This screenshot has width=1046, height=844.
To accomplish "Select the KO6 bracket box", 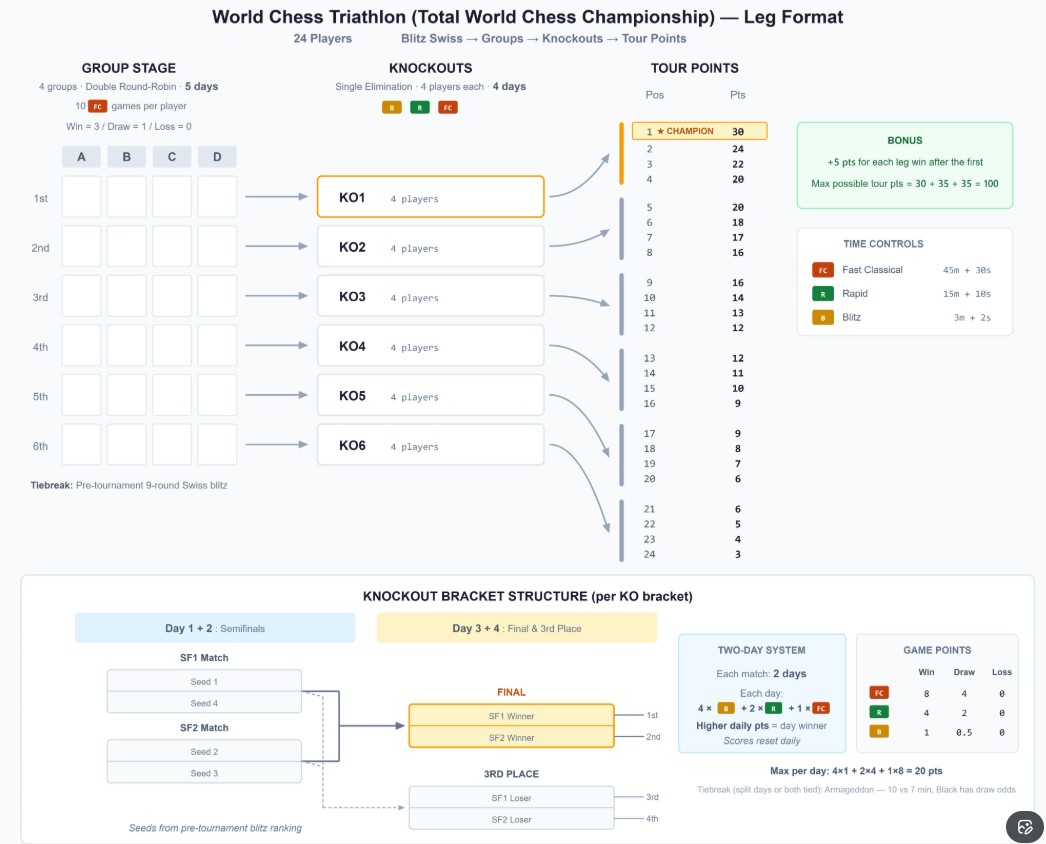I will [430, 445].
